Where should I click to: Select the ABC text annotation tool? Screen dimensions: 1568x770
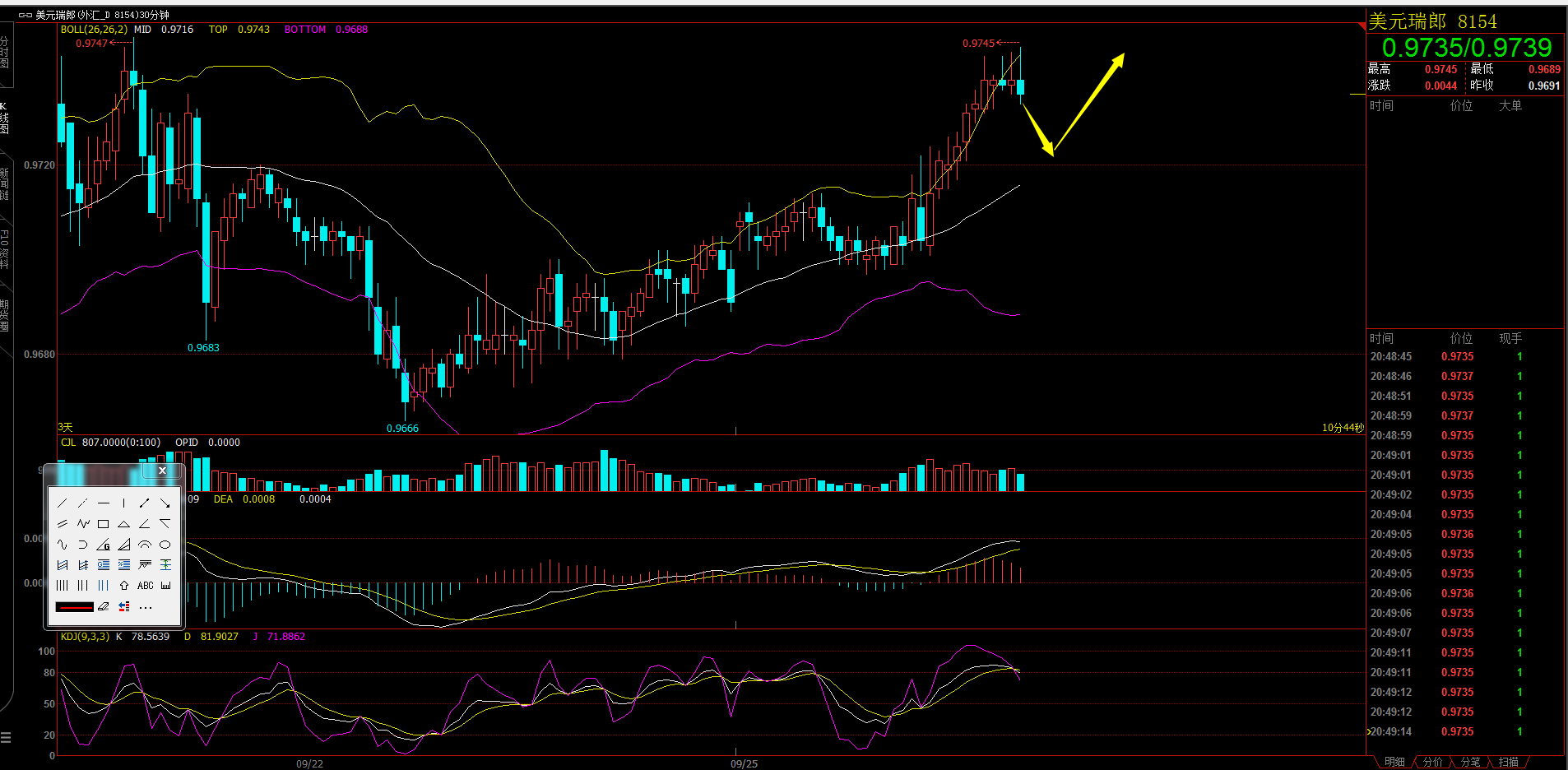(145, 586)
